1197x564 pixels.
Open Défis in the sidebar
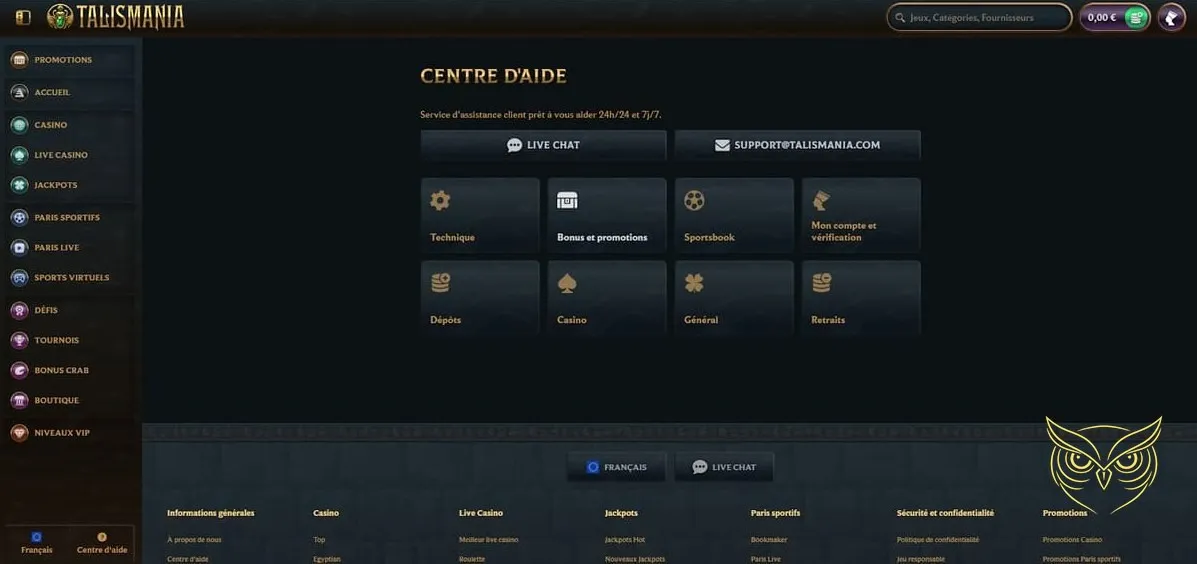pyautogui.click(x=69, y=310)
